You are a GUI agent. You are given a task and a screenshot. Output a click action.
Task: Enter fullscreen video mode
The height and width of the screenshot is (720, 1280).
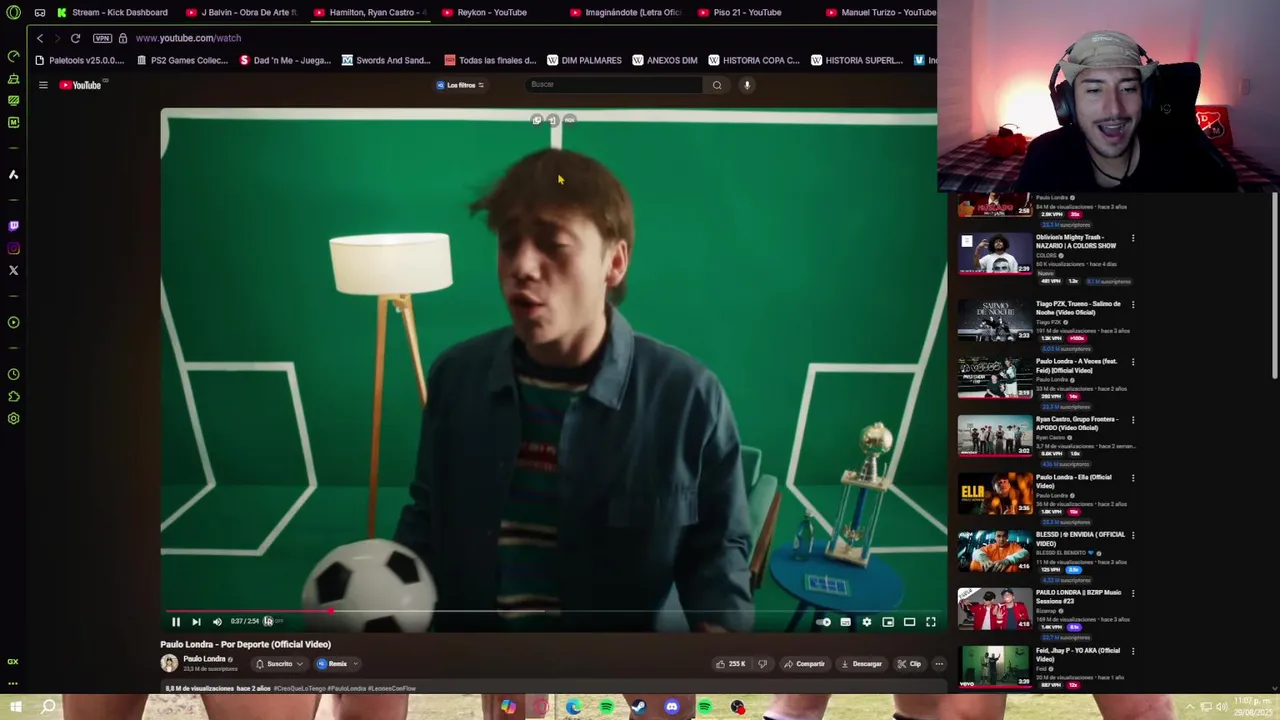(931, 622)
